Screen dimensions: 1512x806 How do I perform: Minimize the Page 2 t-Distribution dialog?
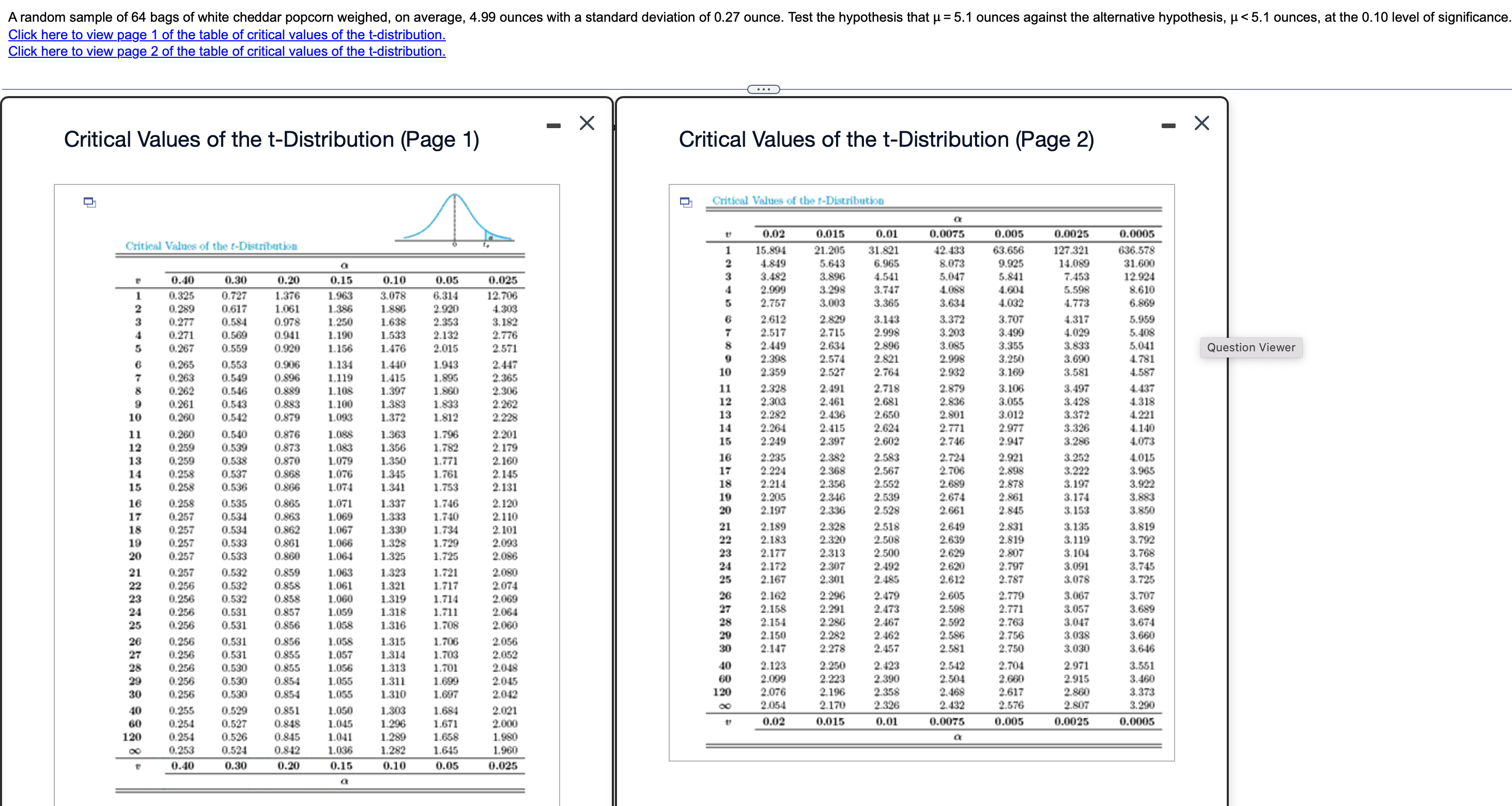pyautogui.click(x=1168, y=126)
